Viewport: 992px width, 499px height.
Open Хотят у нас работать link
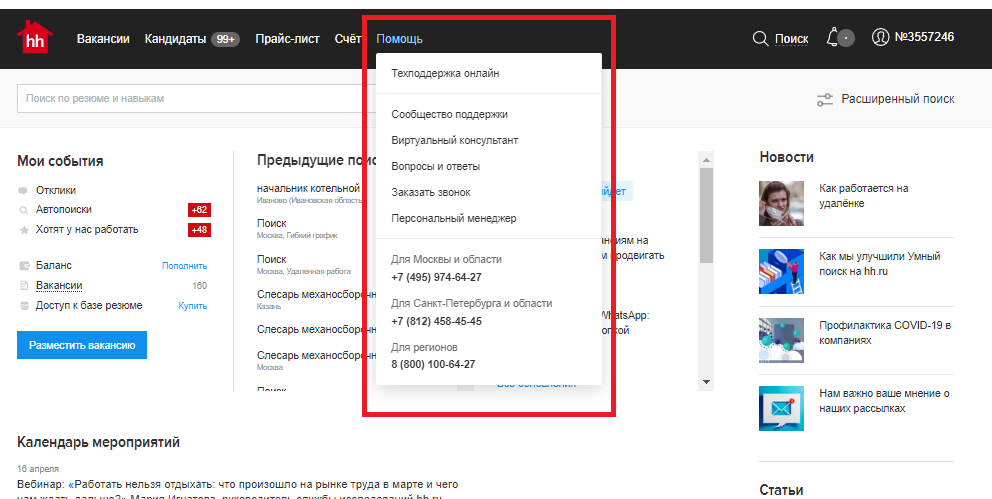point(87,230)
